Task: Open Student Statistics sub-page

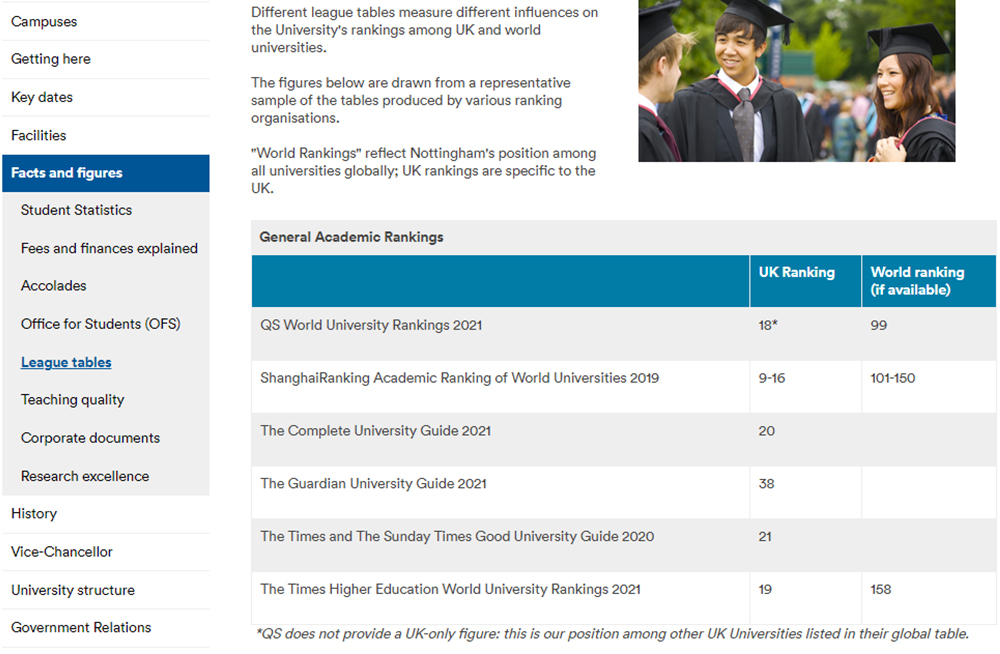Action: click(x=76, y=210)
